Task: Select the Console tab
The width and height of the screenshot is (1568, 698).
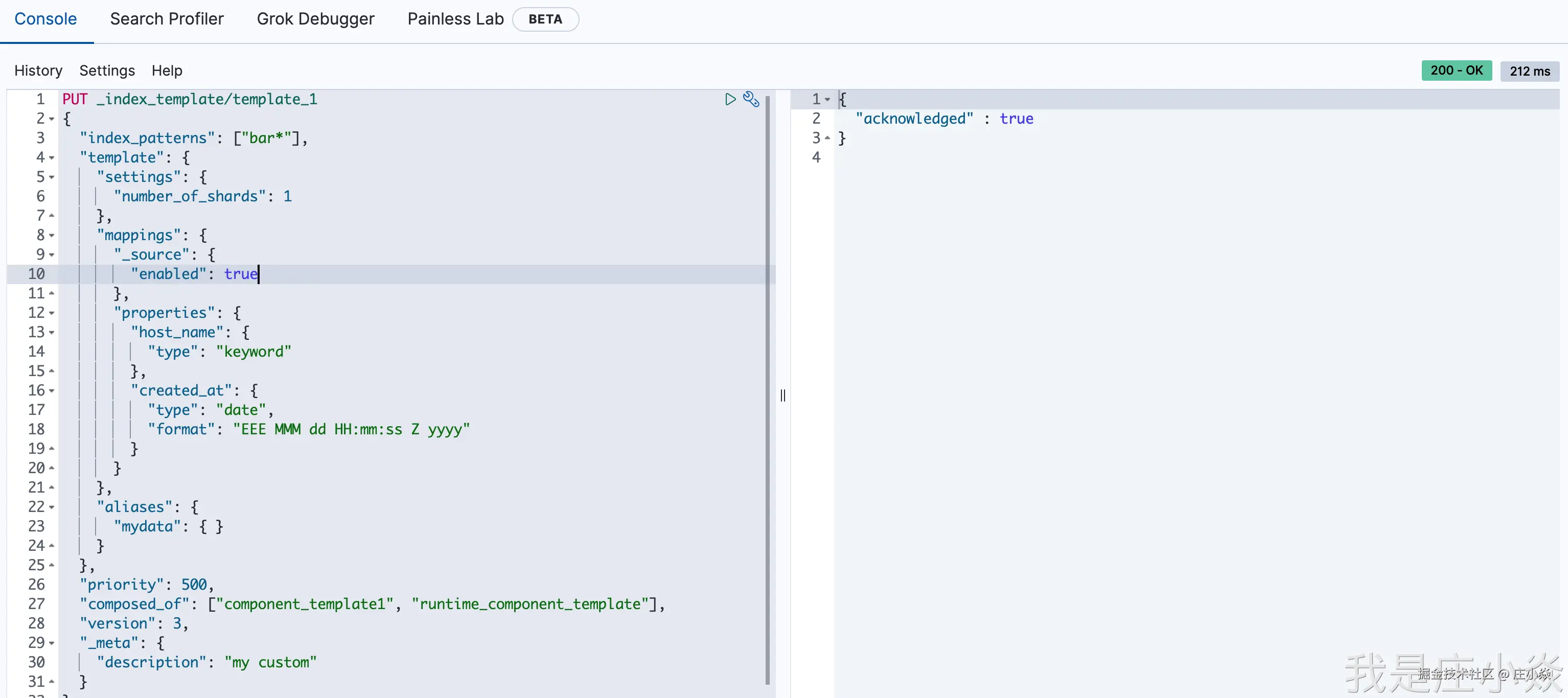Action: (x=45, y=19)
